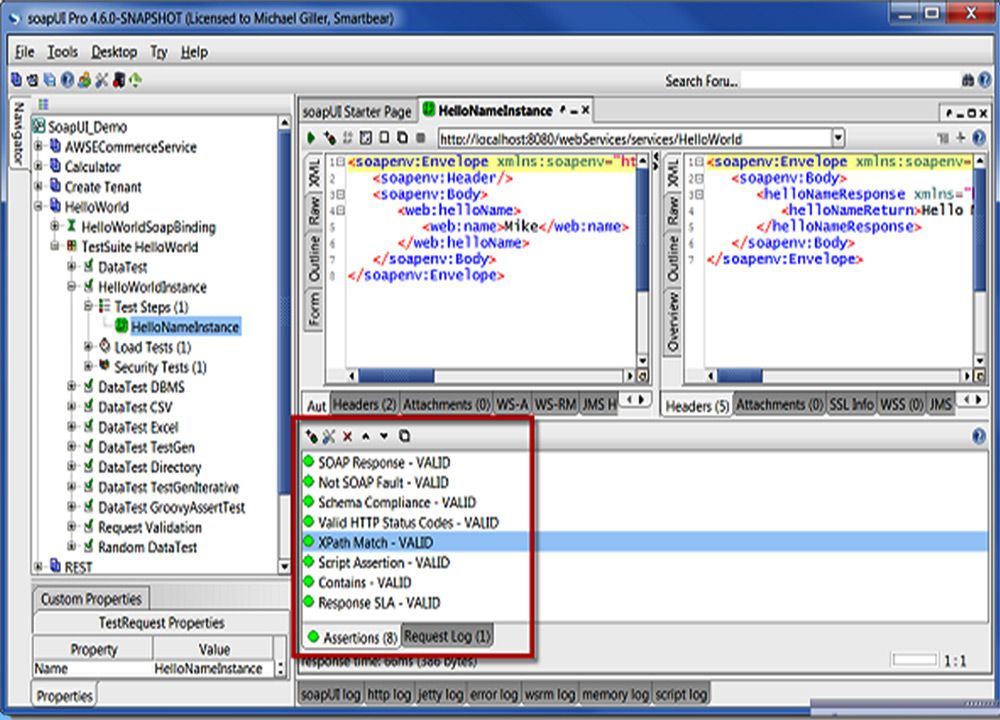The image size is (1000, 720).
Task: Click the configure assertion tools icon
Action: pyautogui.click(x=329, y=436)
